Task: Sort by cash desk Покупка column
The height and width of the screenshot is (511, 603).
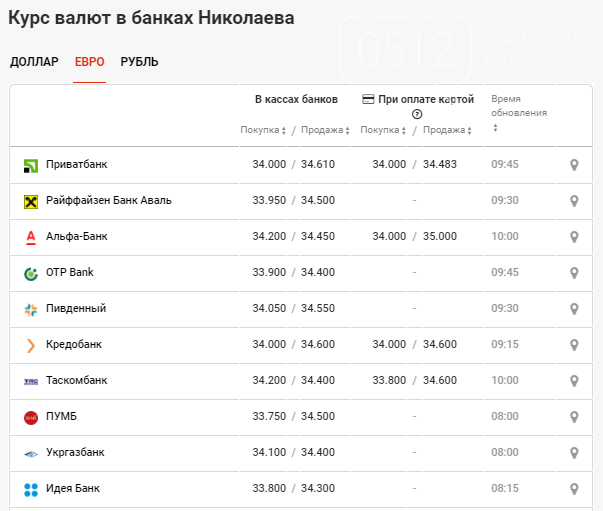Action: [263, 130]
